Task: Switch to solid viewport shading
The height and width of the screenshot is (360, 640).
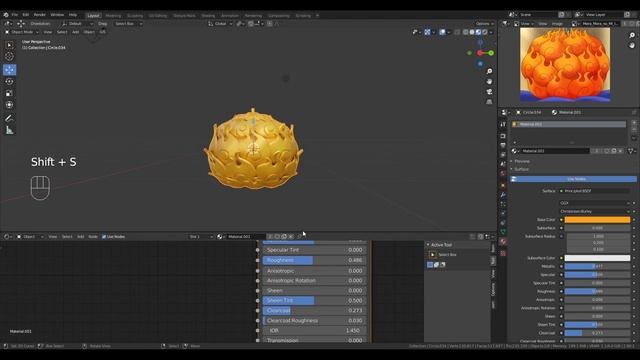Action: click(x=472, y=32)
